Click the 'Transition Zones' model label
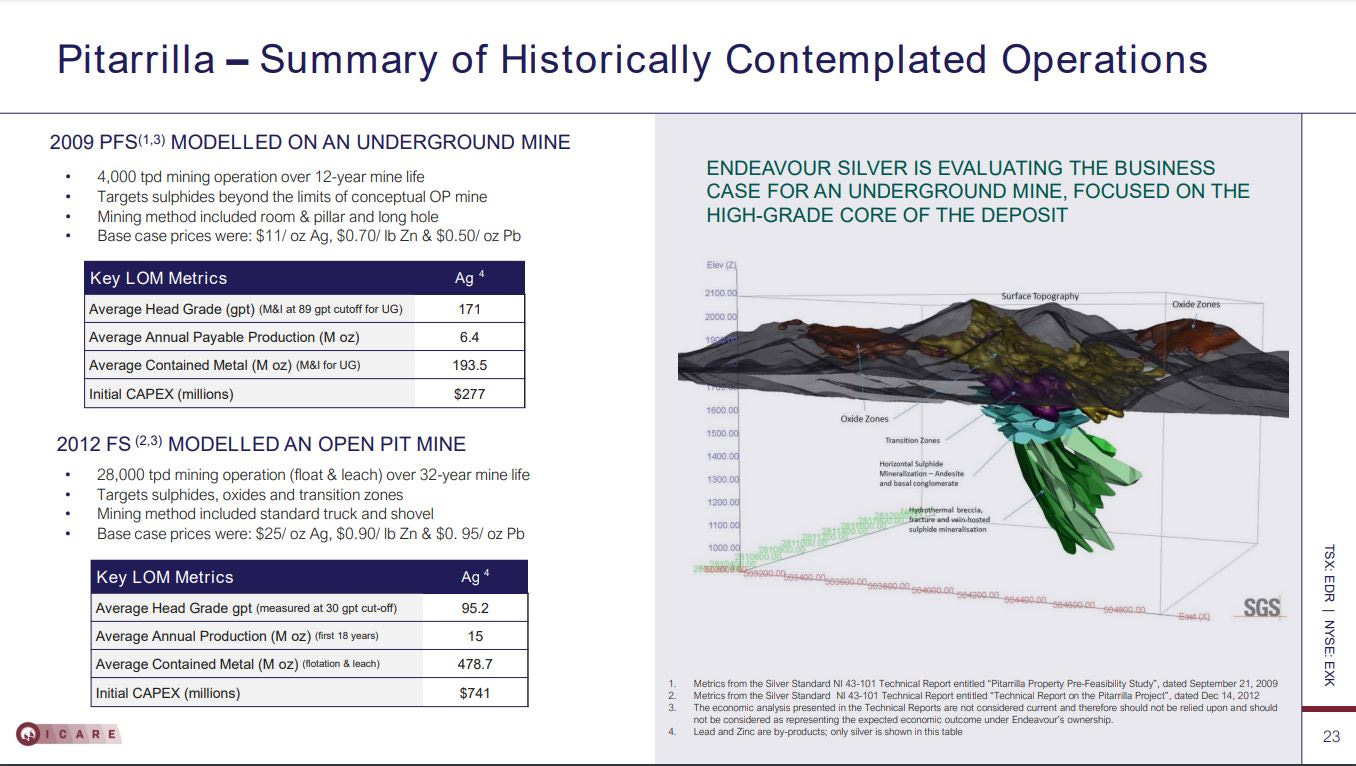Viewport: 1356px width, 766px height. click(912, 441)
